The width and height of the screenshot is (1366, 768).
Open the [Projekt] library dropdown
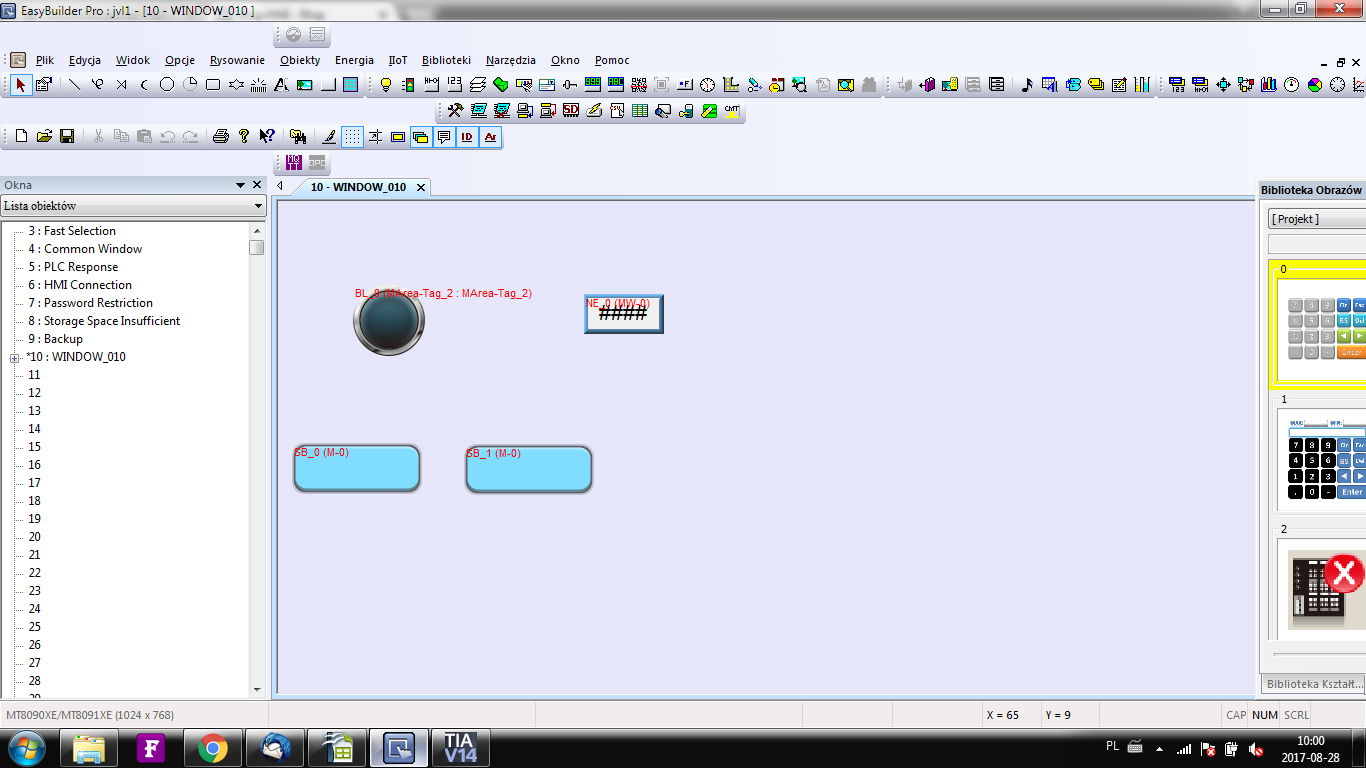click(x=1316, y=219)
